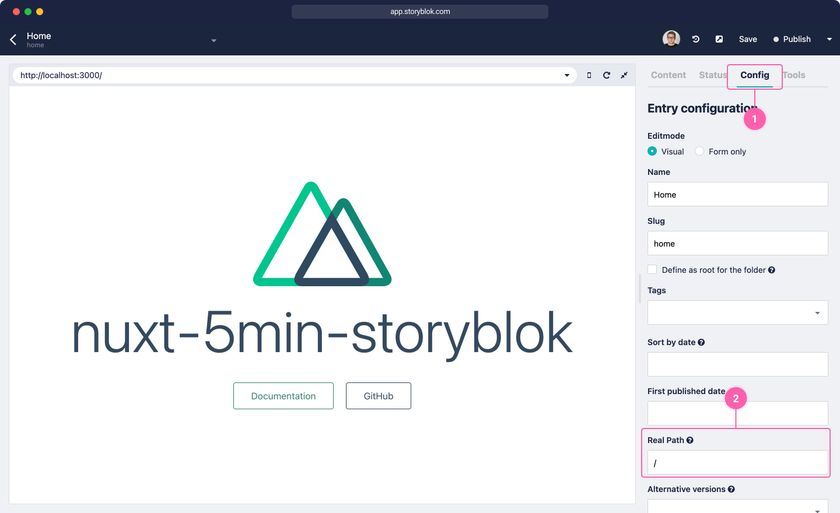840x513 pixels.
Task: Click the open-in-new-window icon beside Save
Action: tap(719, 39)
